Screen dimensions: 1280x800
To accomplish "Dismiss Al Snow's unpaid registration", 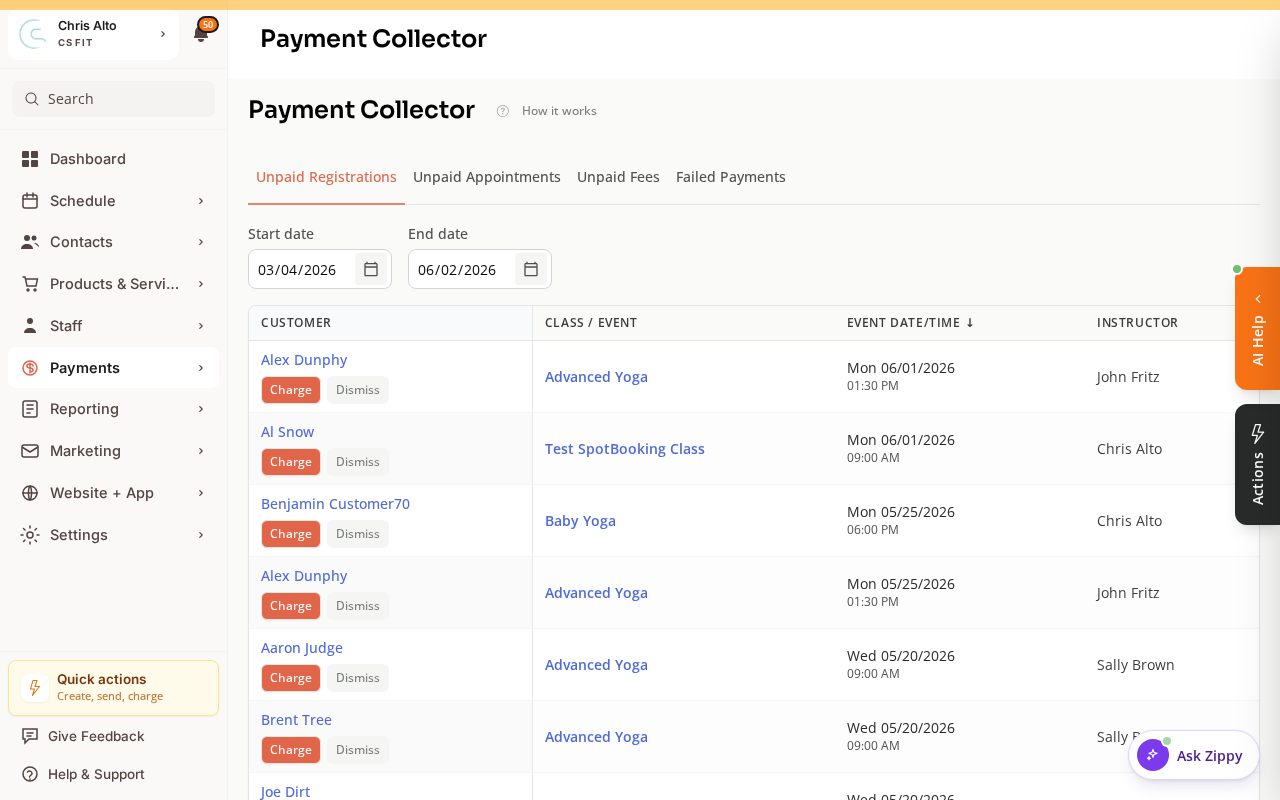I will click(358, 462).
